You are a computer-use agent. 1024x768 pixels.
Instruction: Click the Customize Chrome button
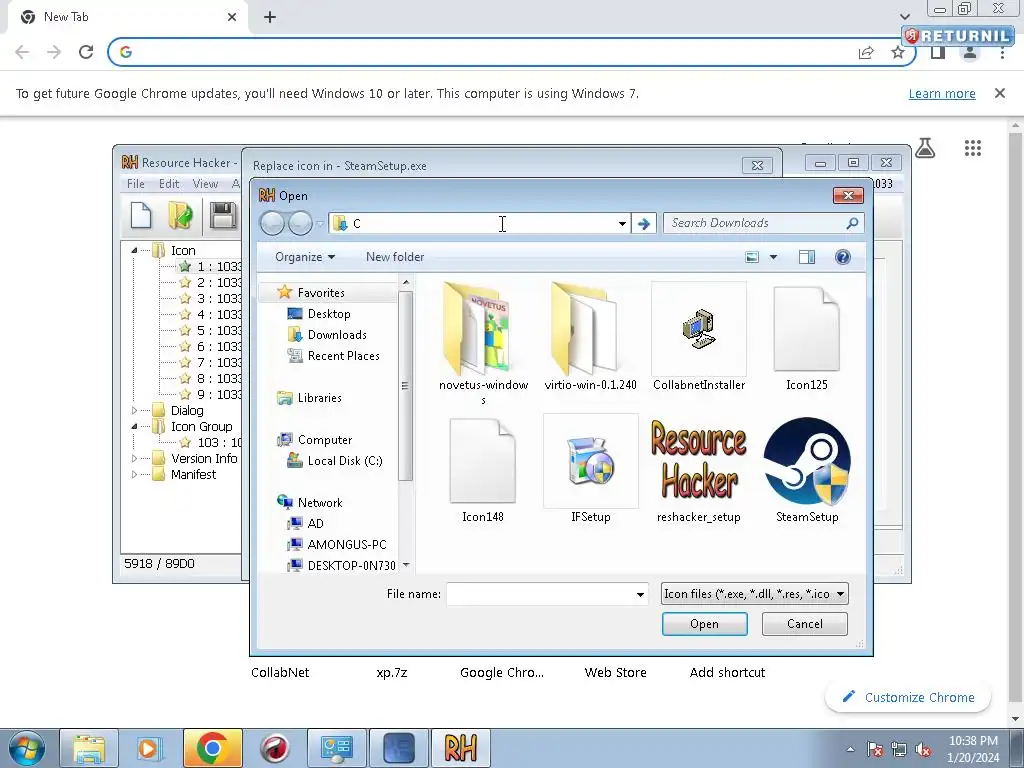pos(908,697)
